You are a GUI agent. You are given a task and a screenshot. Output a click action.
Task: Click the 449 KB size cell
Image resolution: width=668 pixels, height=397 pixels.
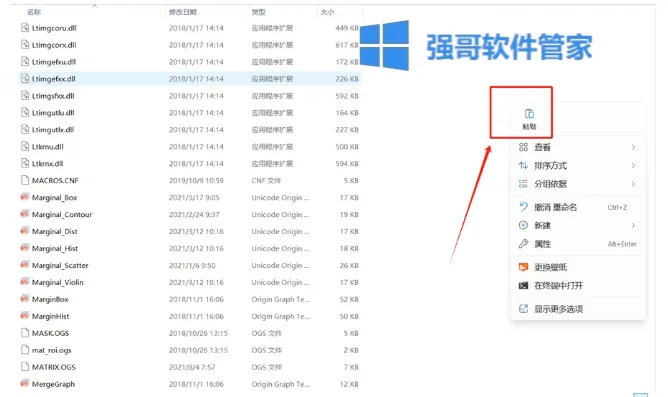(347, 28)
